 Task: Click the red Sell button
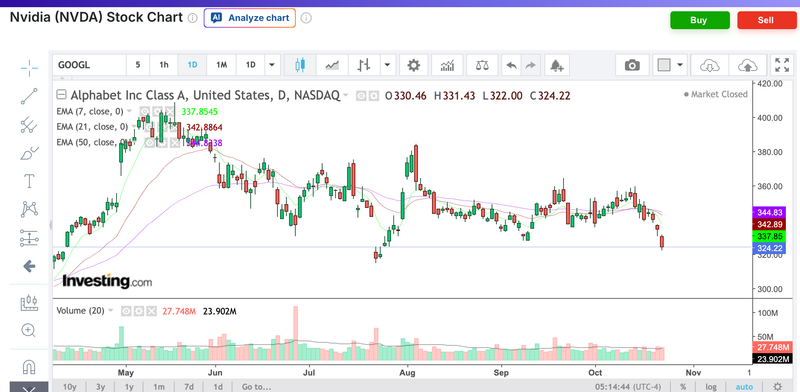point(766,20)
